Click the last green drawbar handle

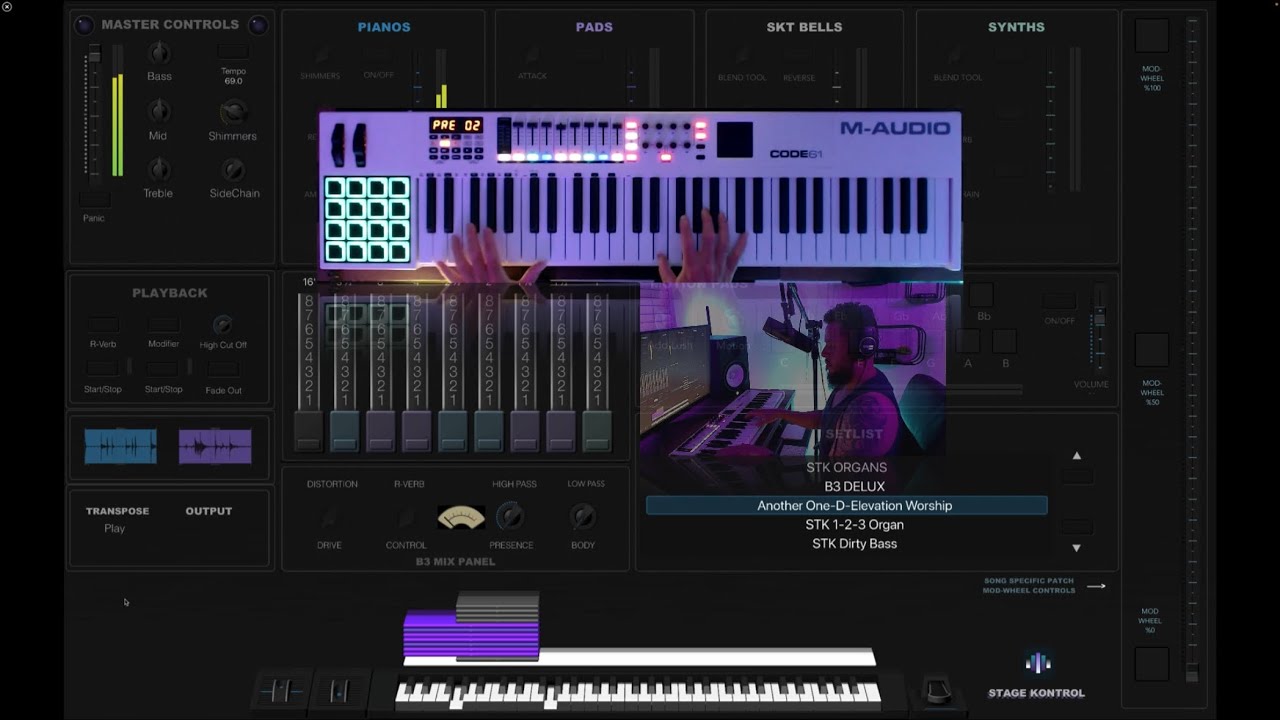[x=597, y=430]
